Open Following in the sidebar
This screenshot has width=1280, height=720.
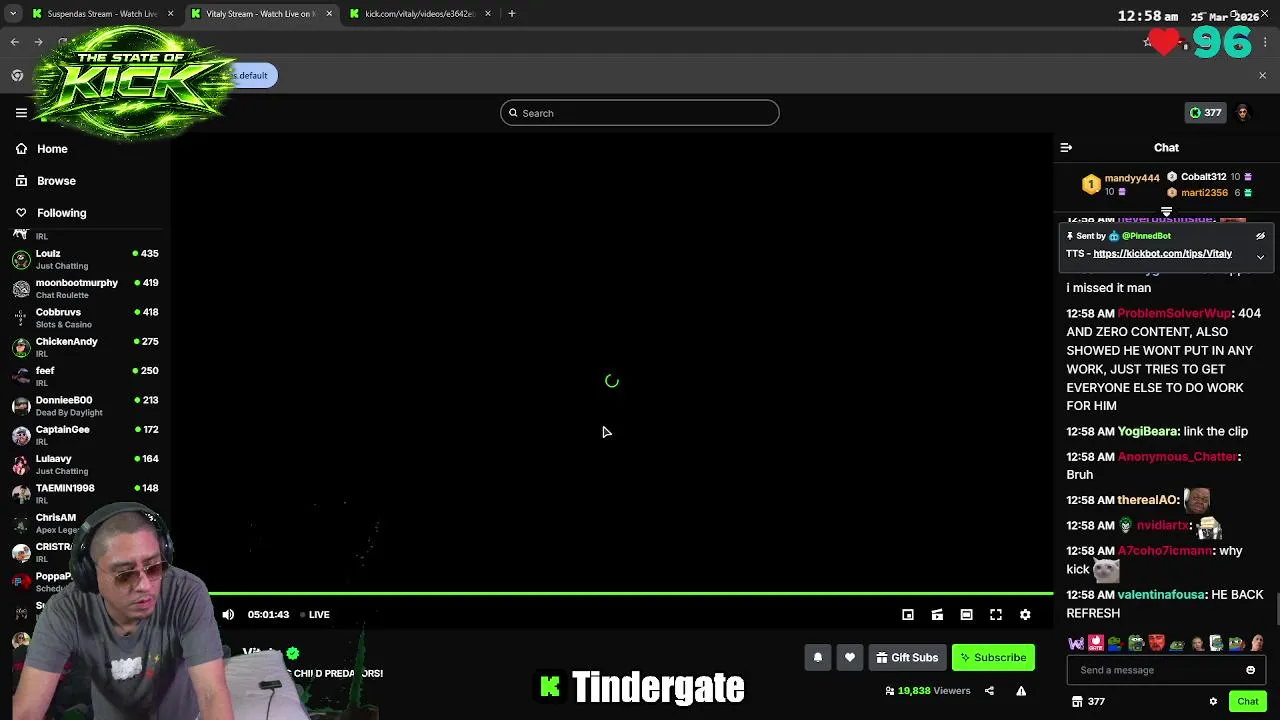tap(51, 213)
